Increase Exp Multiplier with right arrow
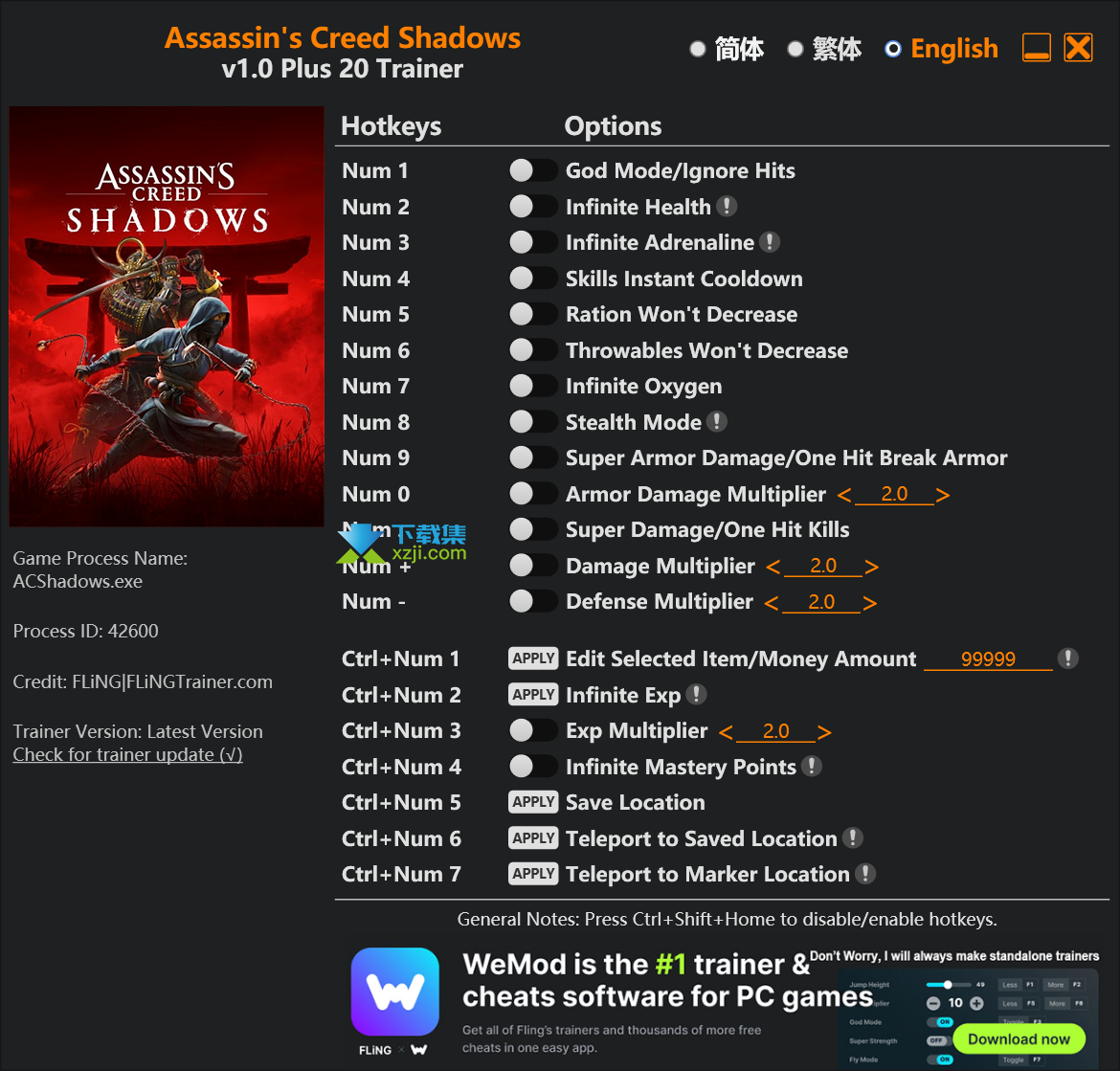This screenshot has height=1071, width=1120. [x=824, y=732]
